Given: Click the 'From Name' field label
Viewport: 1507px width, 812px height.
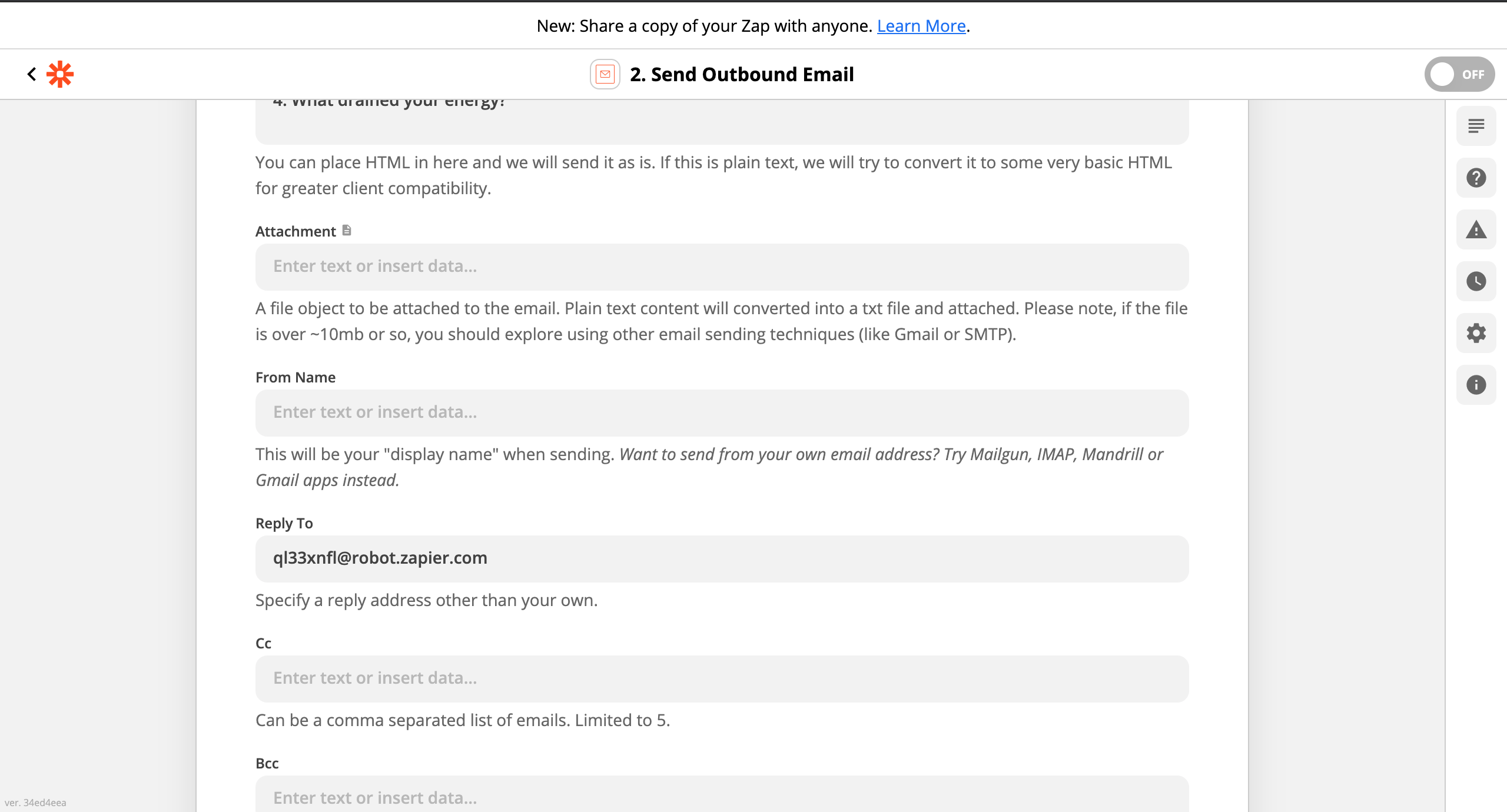Looking at the screenshot, I should [296, 377].
